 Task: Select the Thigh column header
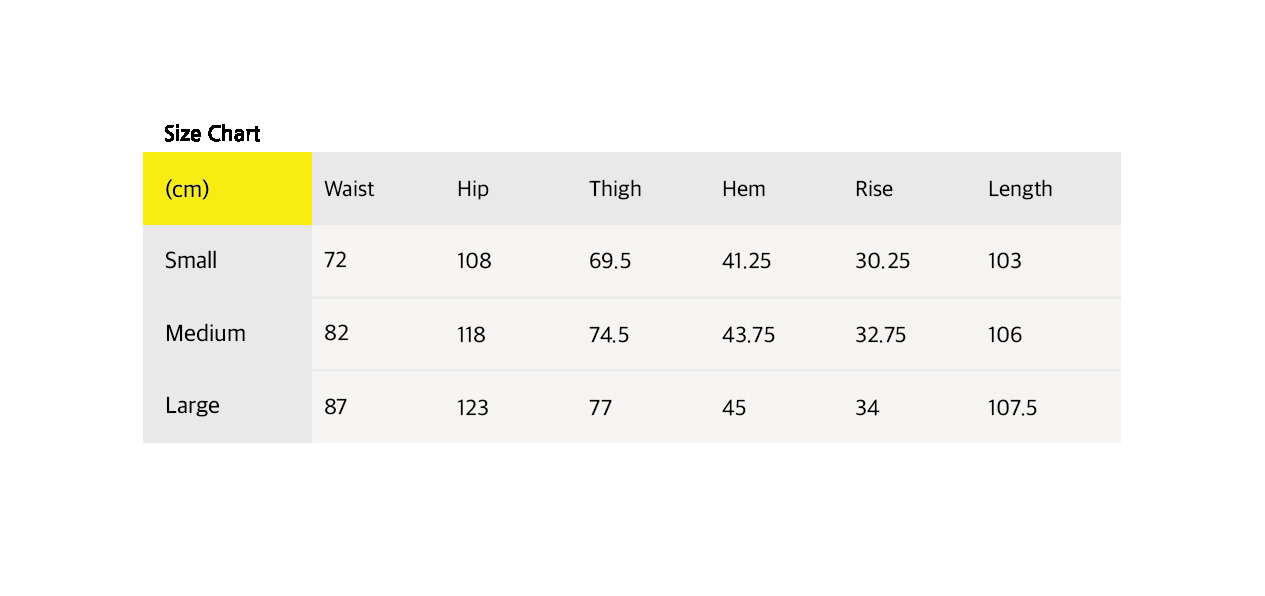point(615,189)
